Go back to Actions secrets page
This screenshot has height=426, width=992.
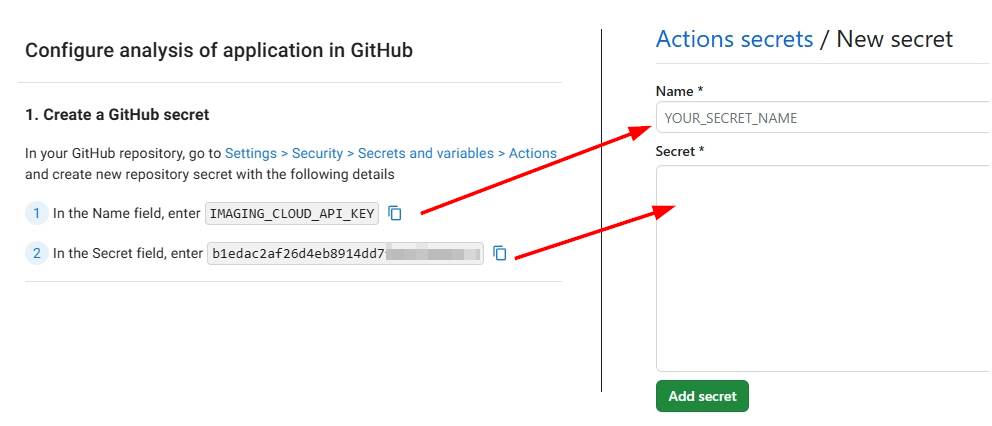pos(734,40)
